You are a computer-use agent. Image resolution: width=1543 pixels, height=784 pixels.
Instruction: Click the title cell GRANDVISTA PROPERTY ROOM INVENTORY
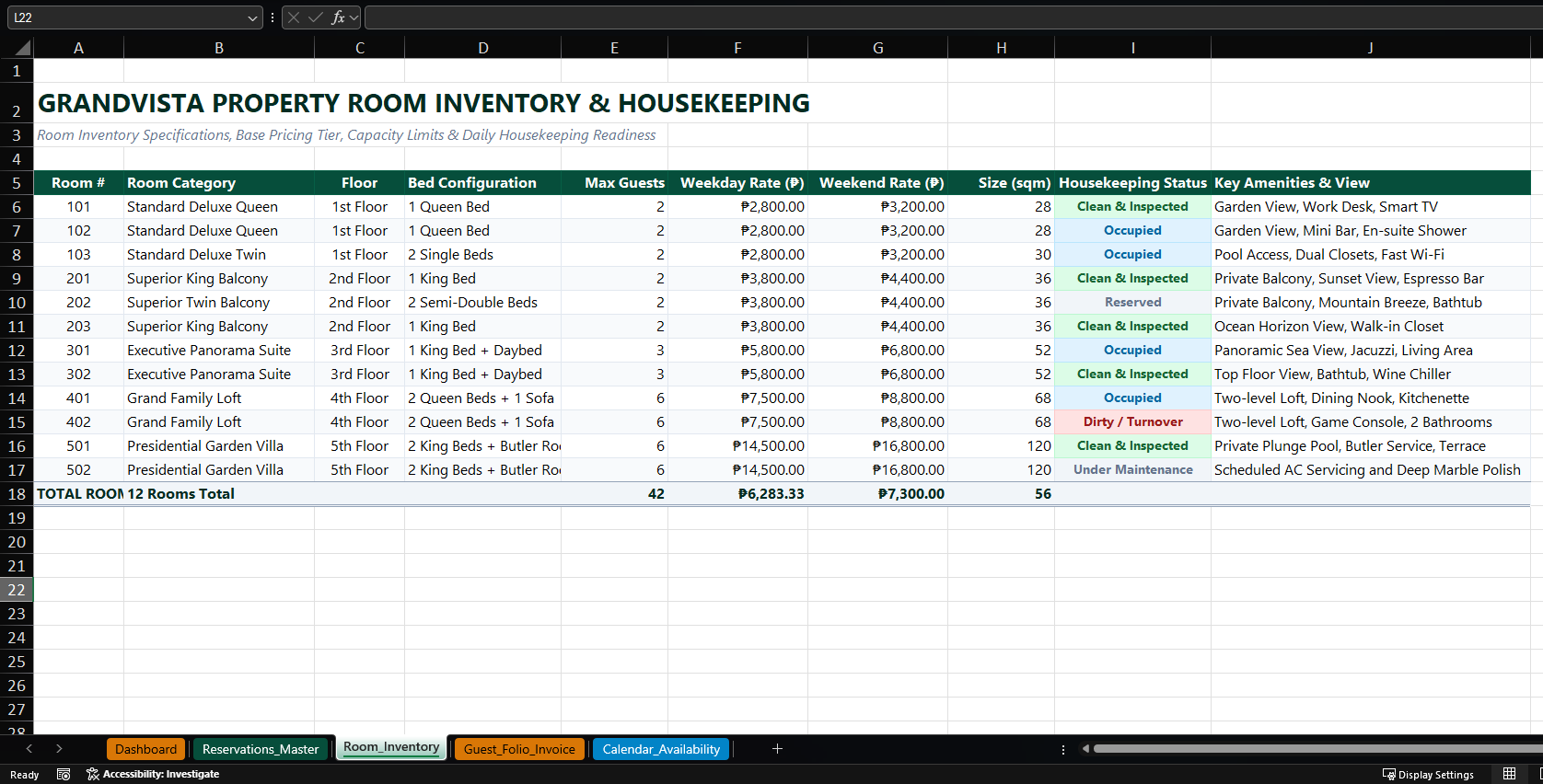[x=423, y=103]
